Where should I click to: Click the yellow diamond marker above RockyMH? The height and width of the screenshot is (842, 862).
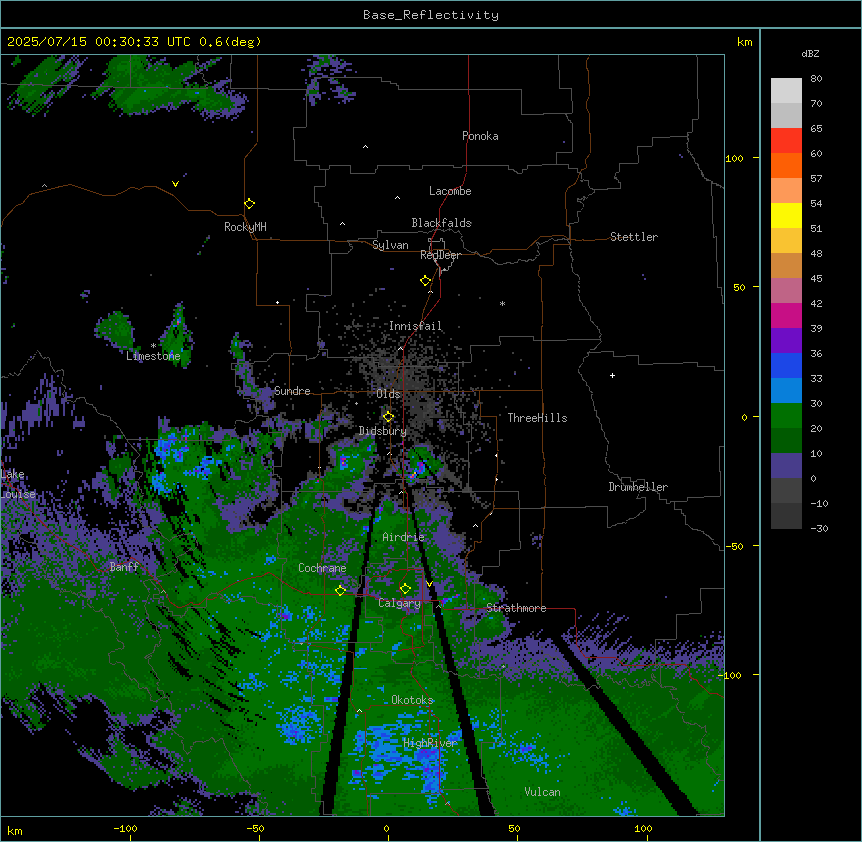coord(250,204)
